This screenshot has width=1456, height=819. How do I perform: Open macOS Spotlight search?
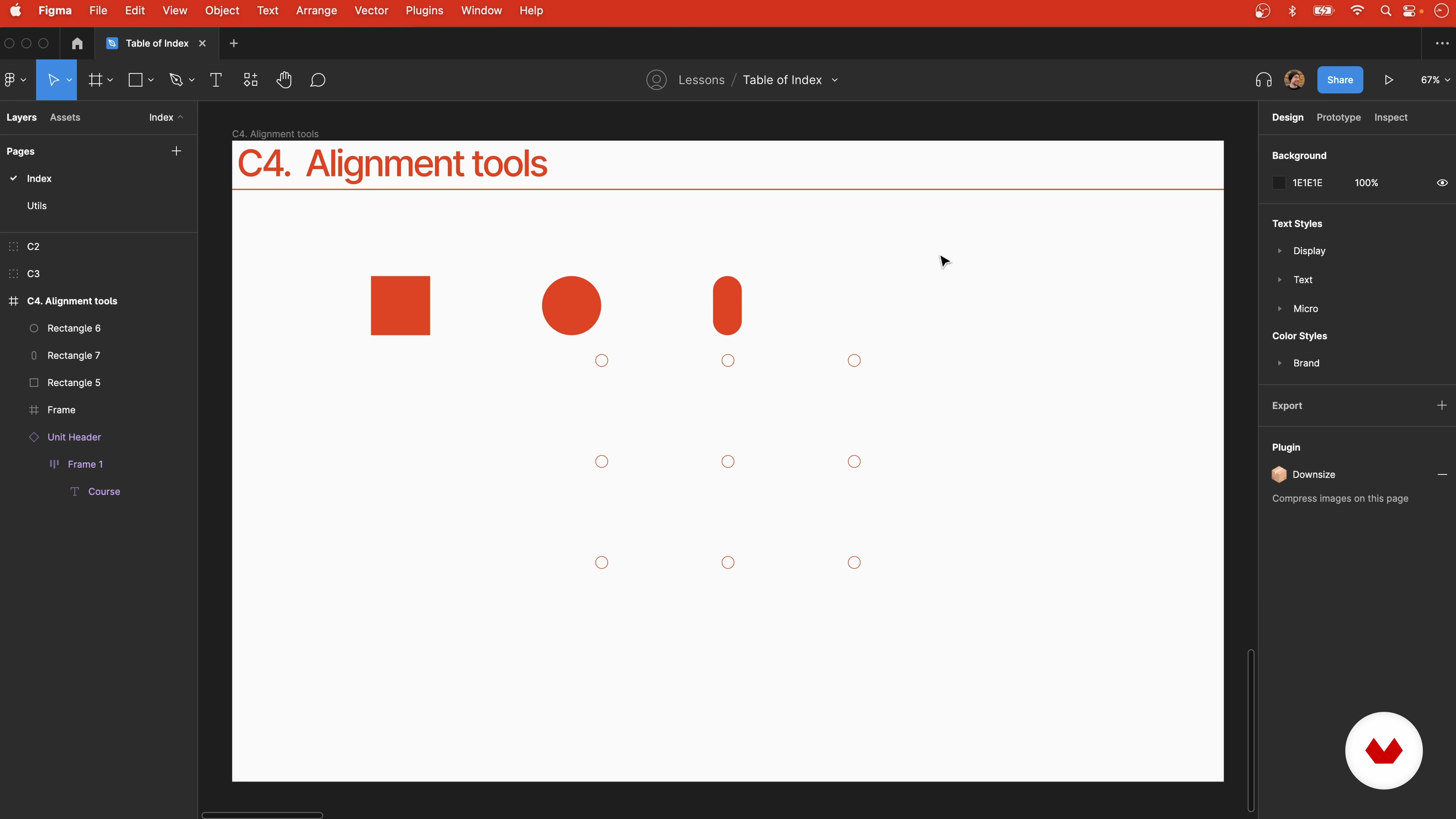coord(1385,11)
